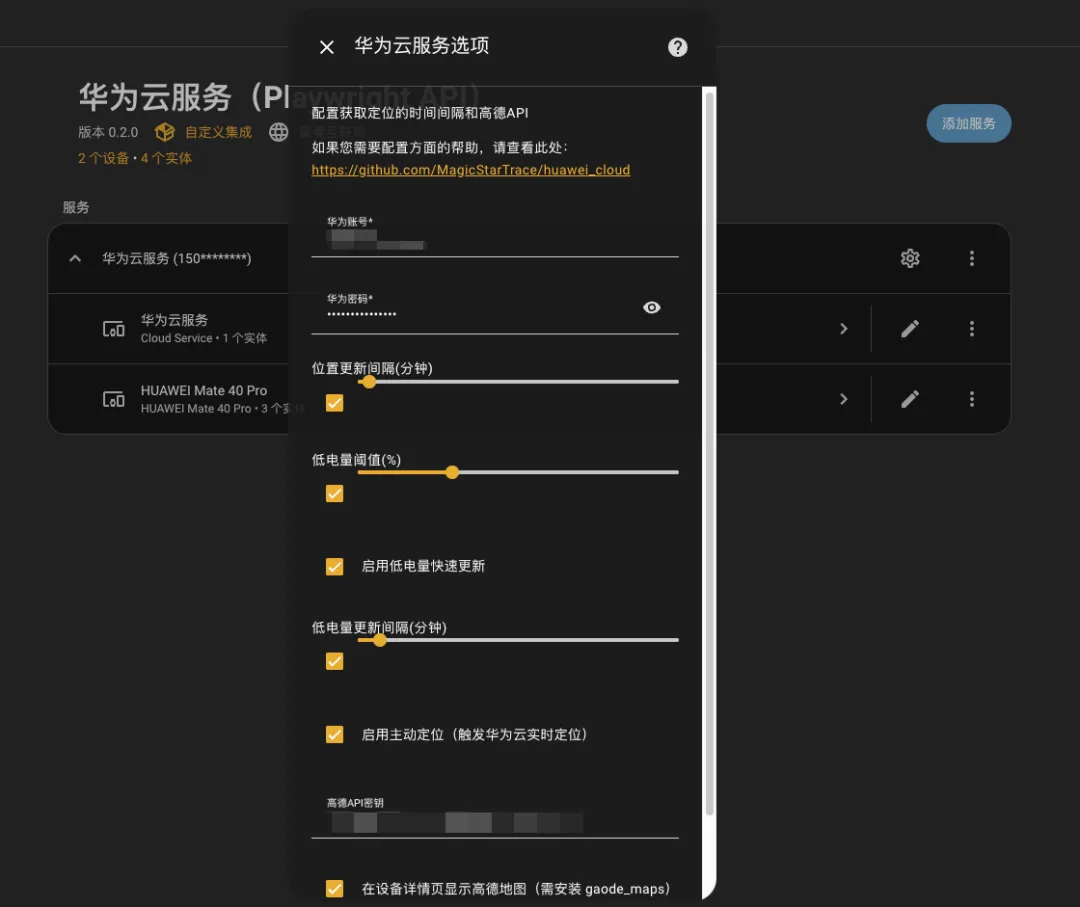Click the custom integration box icon
Image resolution: width=1080 pixels, height=907 pixels.
165,132
